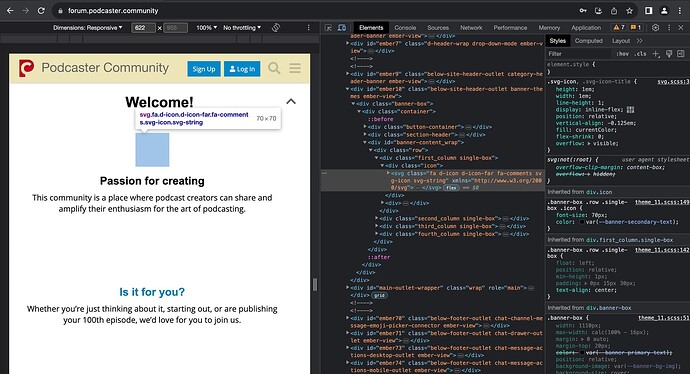Click the Sign Up button
Image resolution: width=690 pixels, height=374 pixels.
coord(204,69)
